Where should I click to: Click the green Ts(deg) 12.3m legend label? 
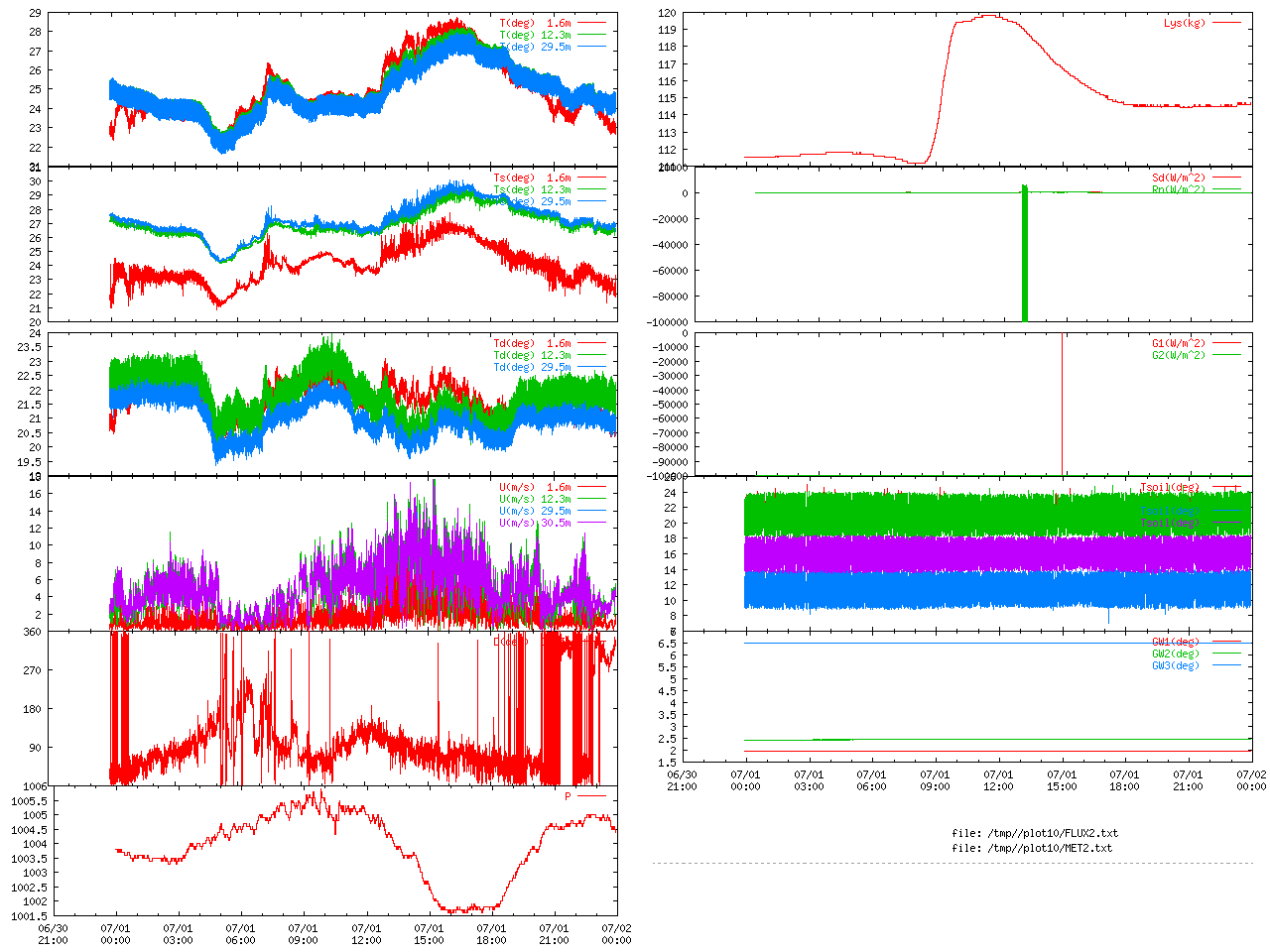pyautogui.click(x=532, y=190)
